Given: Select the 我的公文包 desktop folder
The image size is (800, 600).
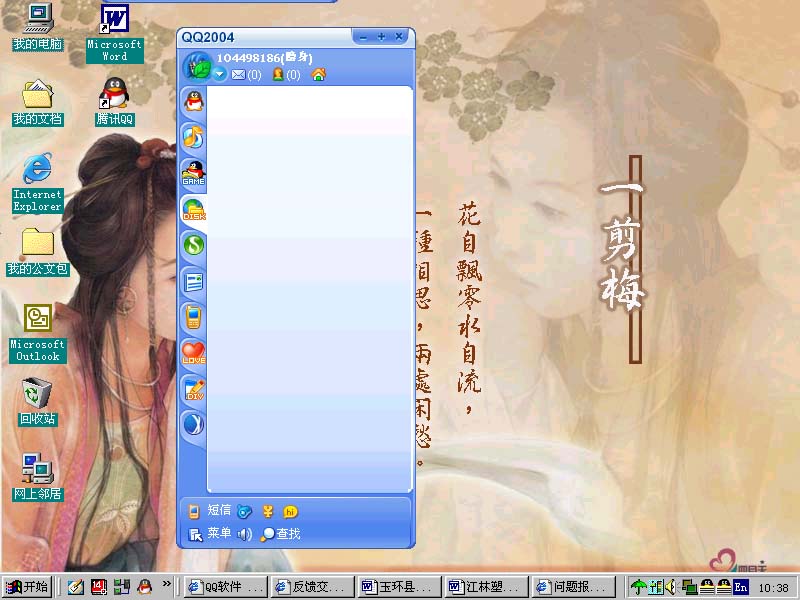Looking at the screenshot, I should (38, 252).
